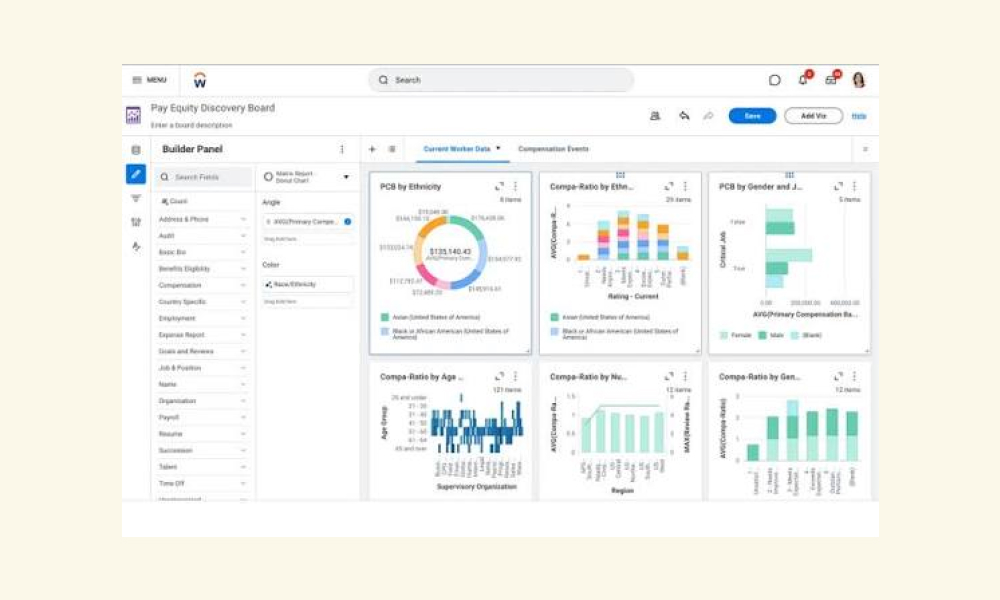
Task: Click the top Search box
Action: click(x=501, y=80)
